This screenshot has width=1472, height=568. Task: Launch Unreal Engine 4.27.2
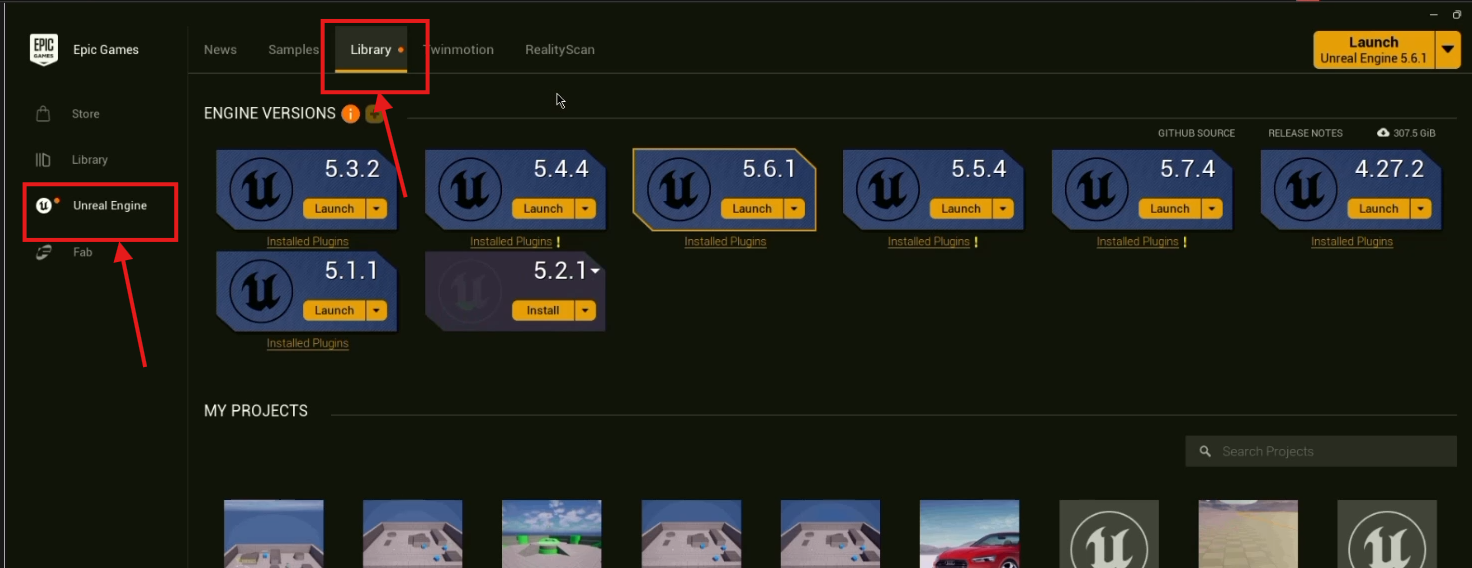[x=1379, y=209]
